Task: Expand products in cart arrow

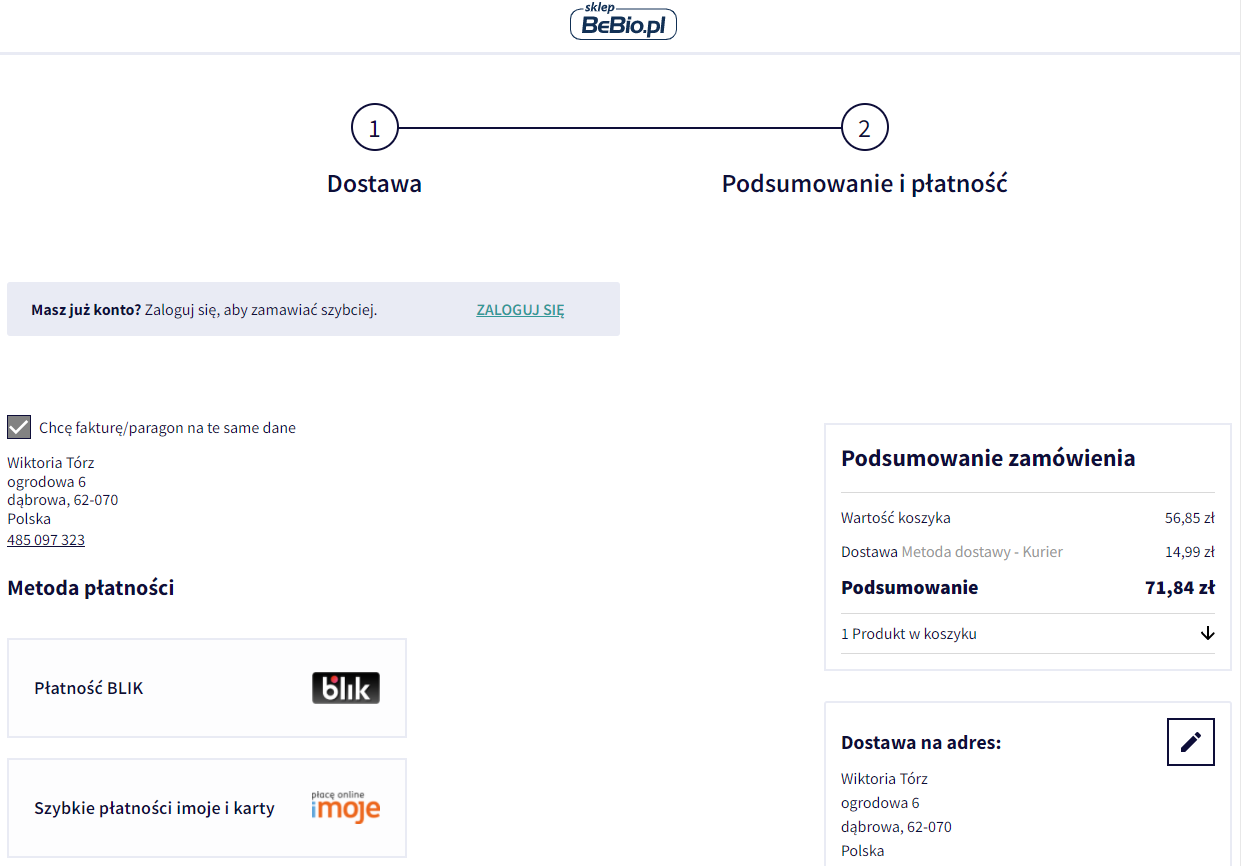Action: [x=1207, y=633]
